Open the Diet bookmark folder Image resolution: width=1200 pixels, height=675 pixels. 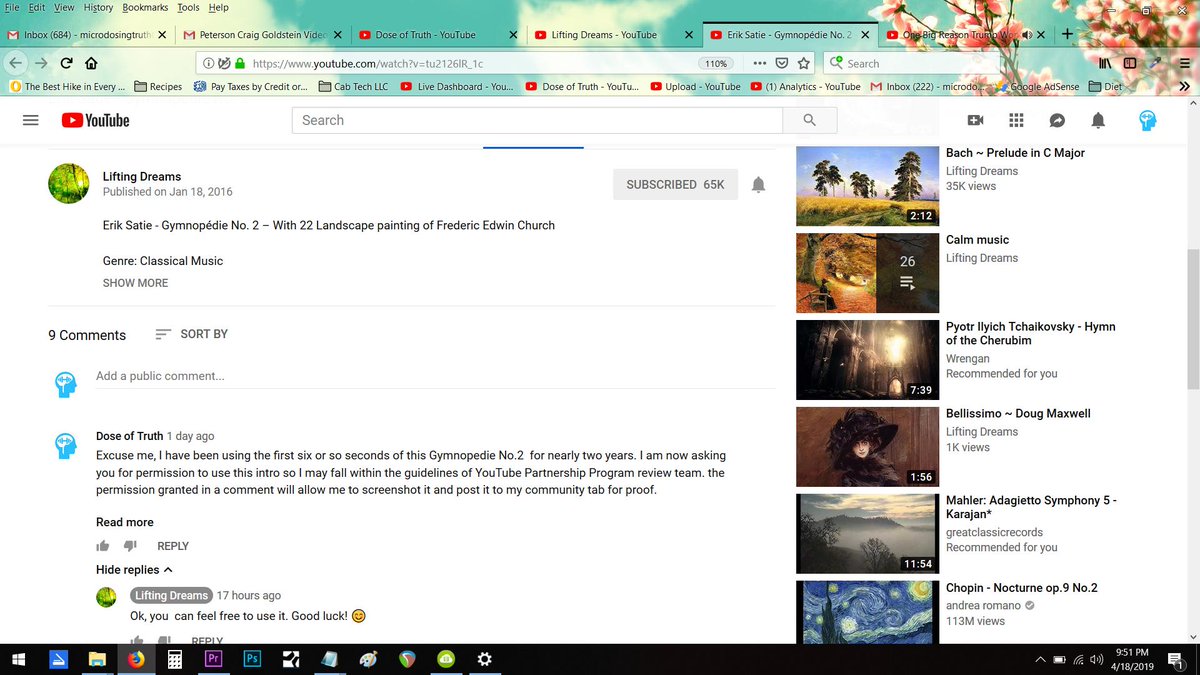click(1105, 87)
